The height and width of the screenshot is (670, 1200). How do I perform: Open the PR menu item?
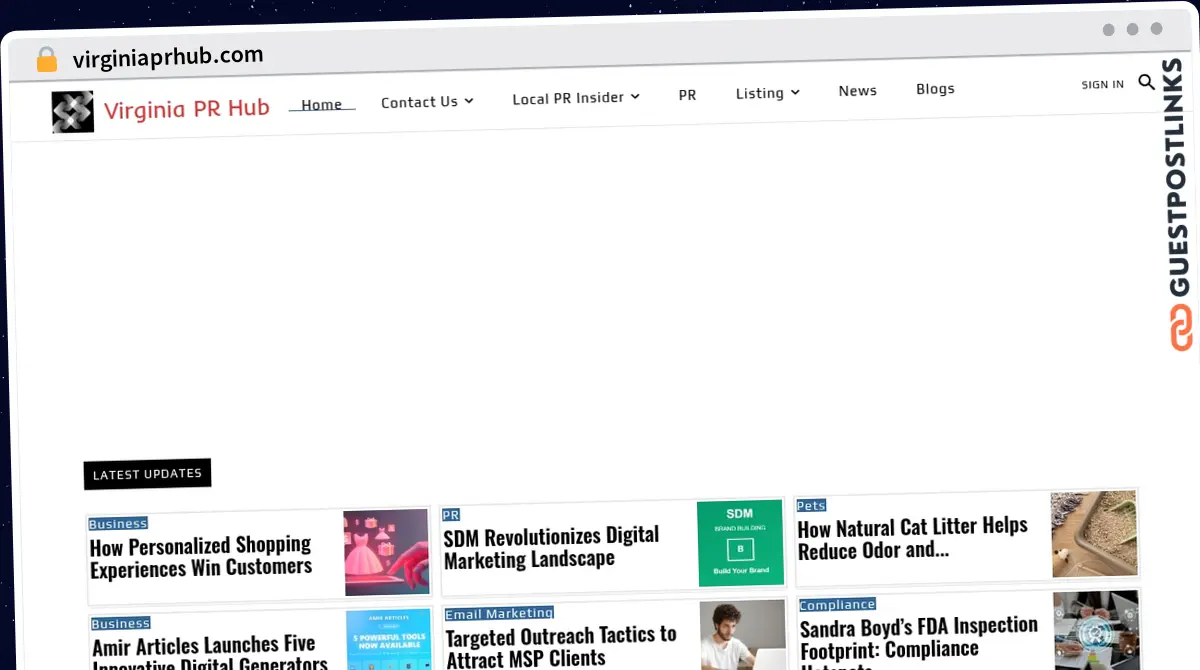coord(687,95)
